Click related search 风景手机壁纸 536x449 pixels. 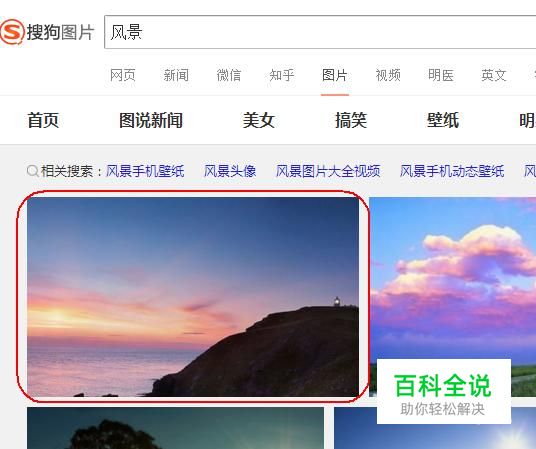coord(145,171)
